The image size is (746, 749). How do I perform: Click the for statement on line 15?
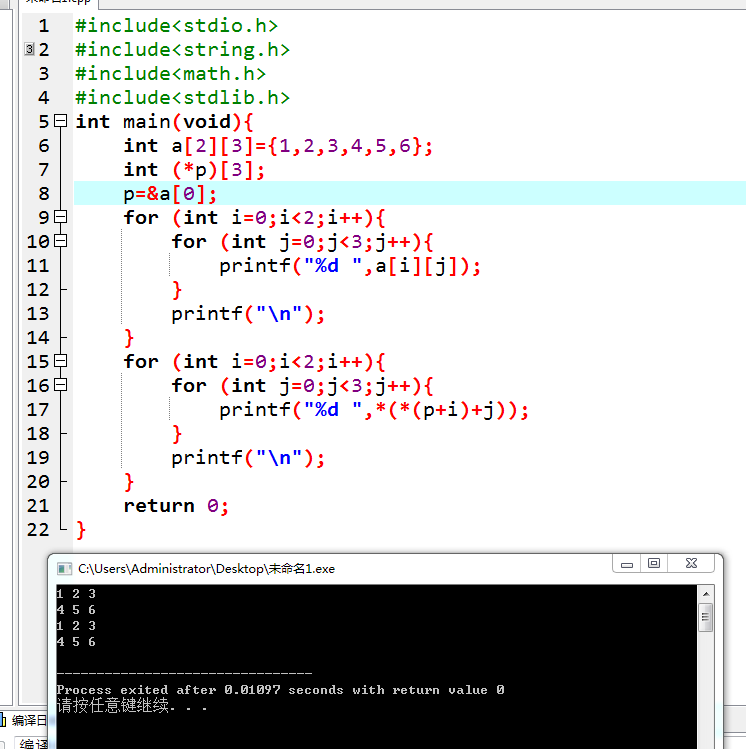tap(254, 362)
